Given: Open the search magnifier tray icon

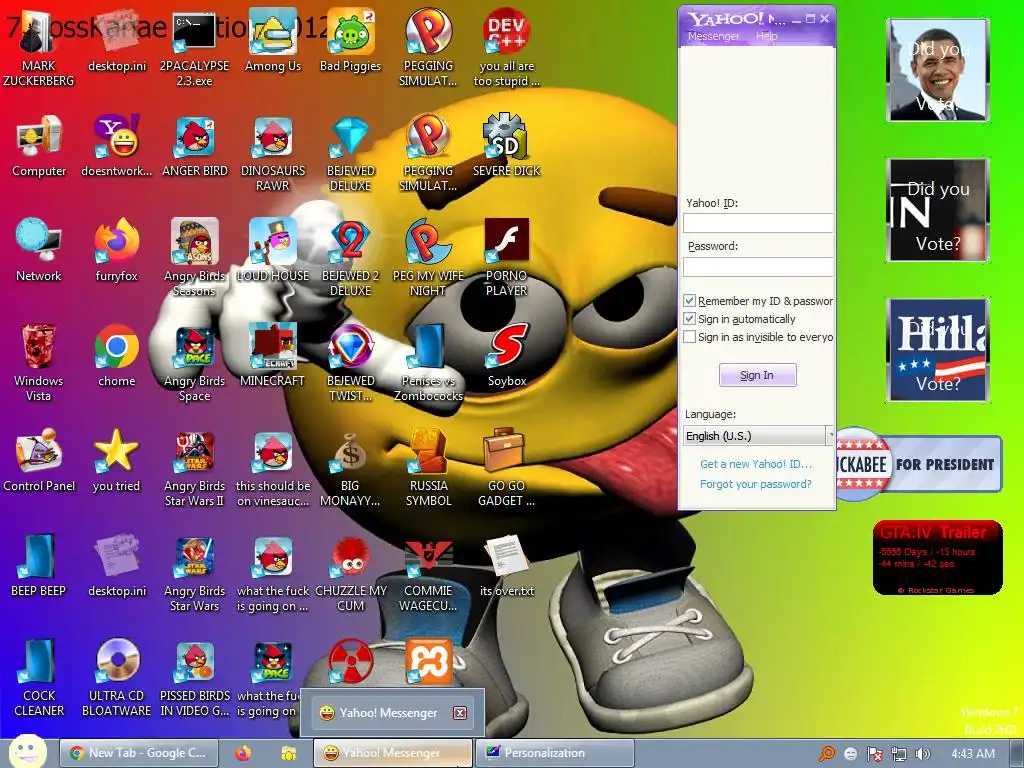Looking at the screenshot, I should pos(827,754).
